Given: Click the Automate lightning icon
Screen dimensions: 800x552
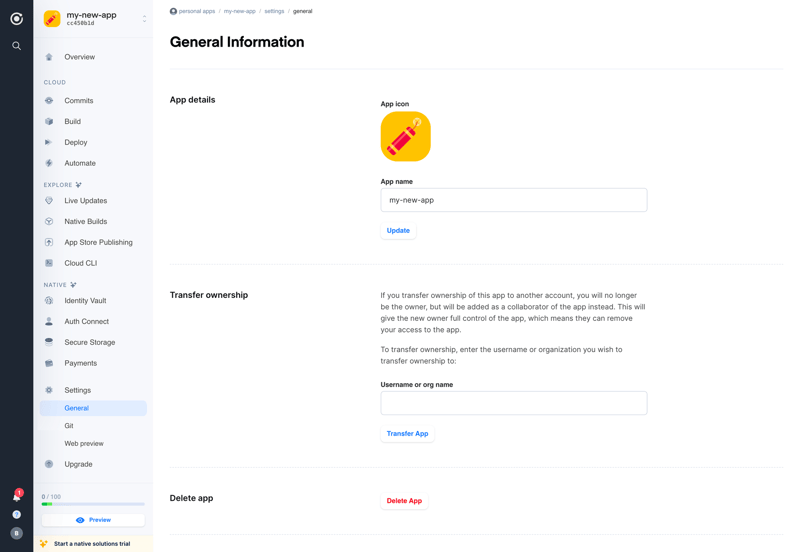Looking at the screenshot, I should (49, 163).
